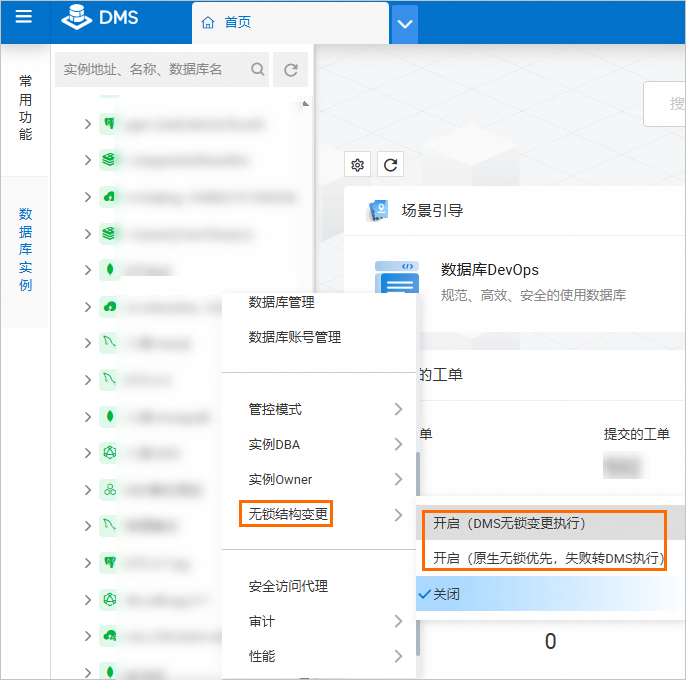Open 实例DBA submenu
The image size is (686, 680).
coord(319,445)
